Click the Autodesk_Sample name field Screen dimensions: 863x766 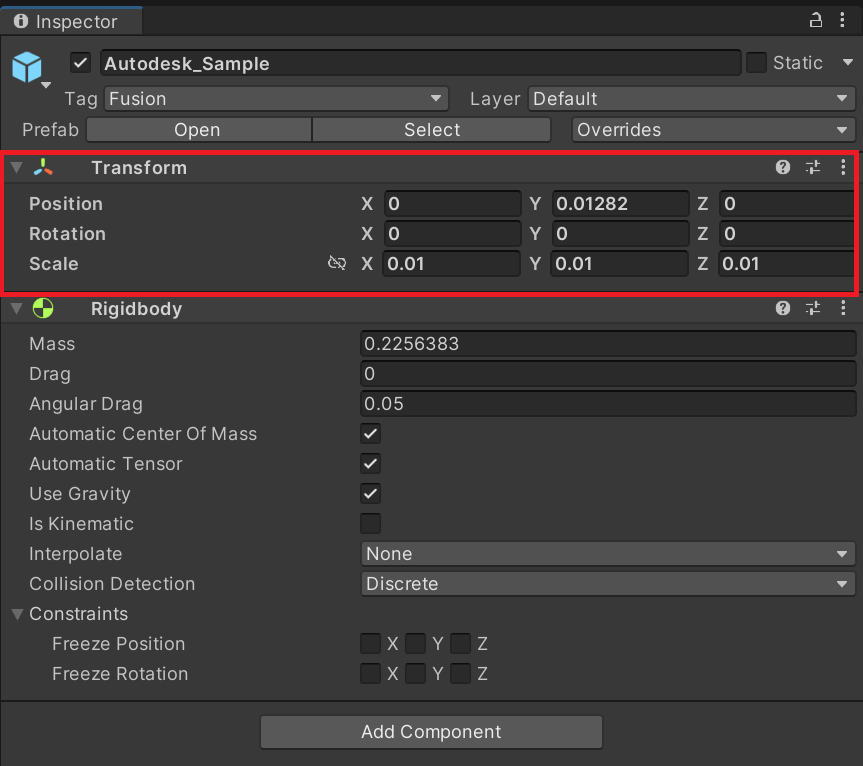tap(420, 63)
